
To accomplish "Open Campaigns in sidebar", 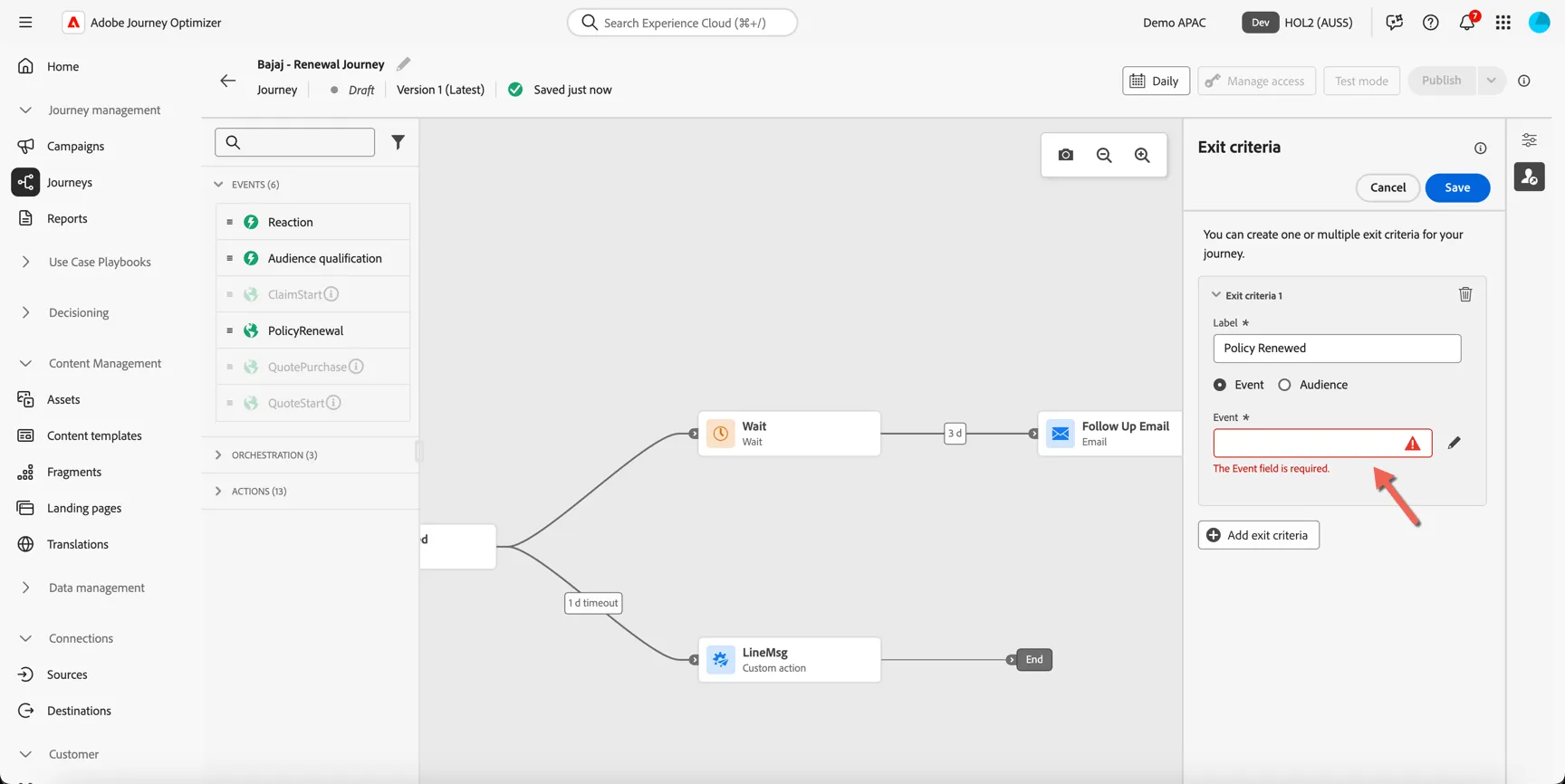I will click(75, 146).
